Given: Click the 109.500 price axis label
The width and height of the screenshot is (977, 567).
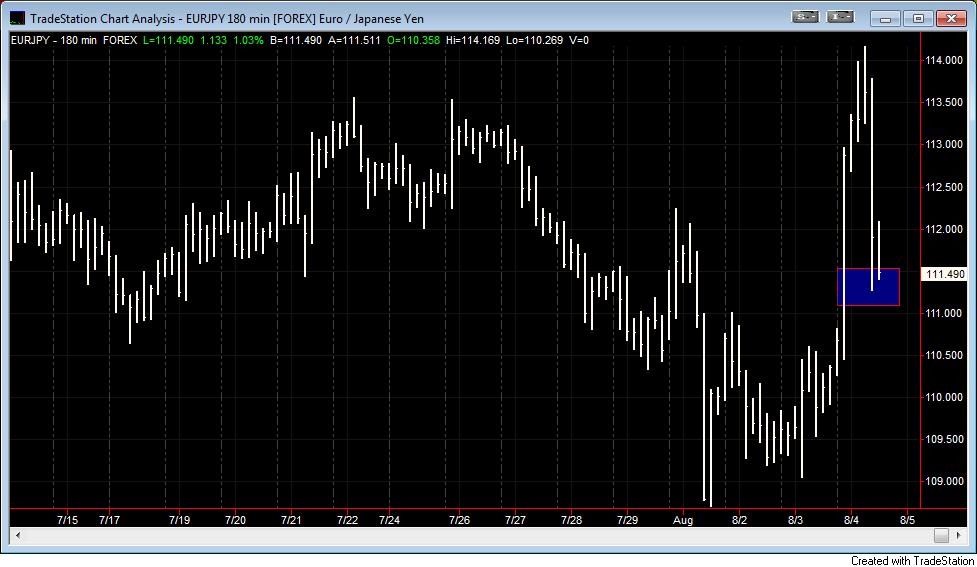Looking at the screenshot, I should (x=944, y=439).
